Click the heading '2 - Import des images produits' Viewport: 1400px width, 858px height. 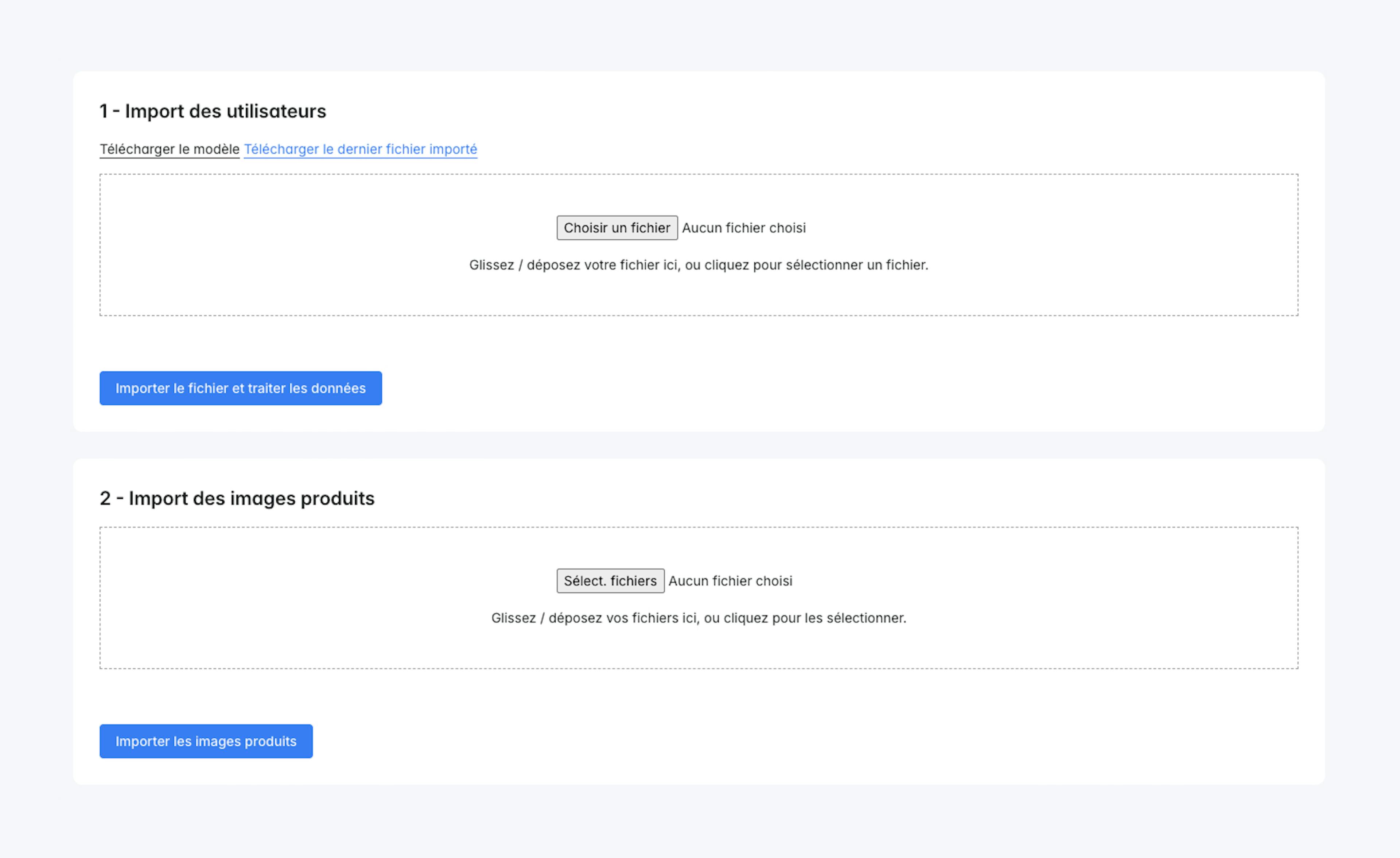click(237, 498)
